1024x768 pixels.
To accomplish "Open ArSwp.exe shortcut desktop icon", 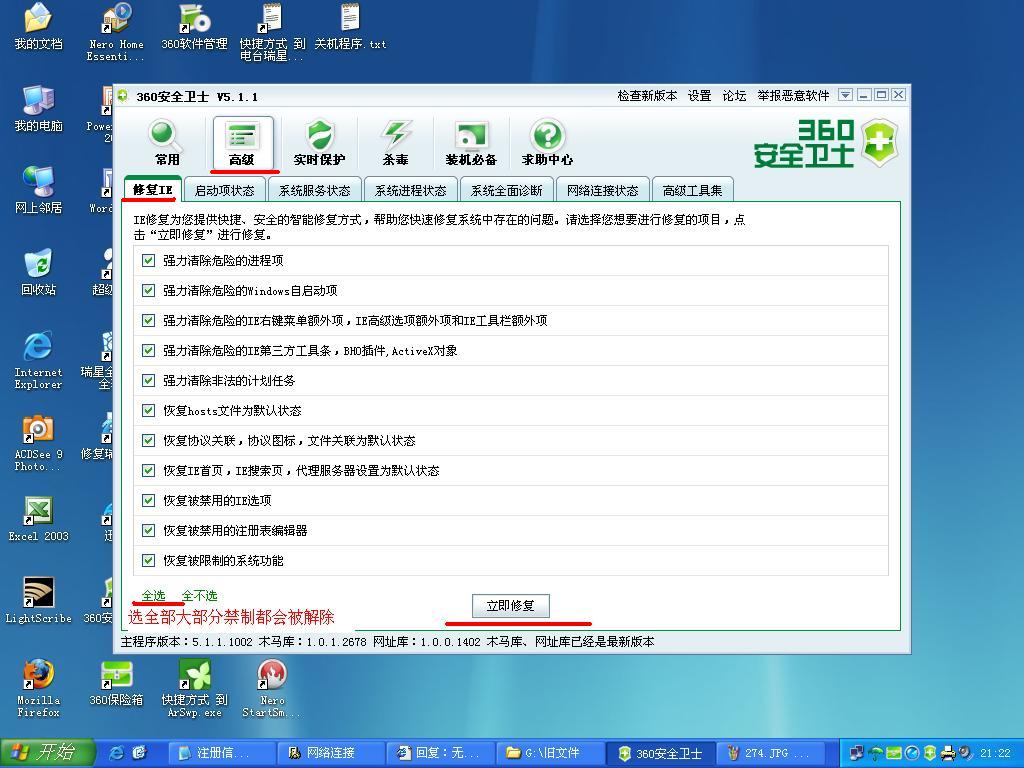I will pos(194,688).
